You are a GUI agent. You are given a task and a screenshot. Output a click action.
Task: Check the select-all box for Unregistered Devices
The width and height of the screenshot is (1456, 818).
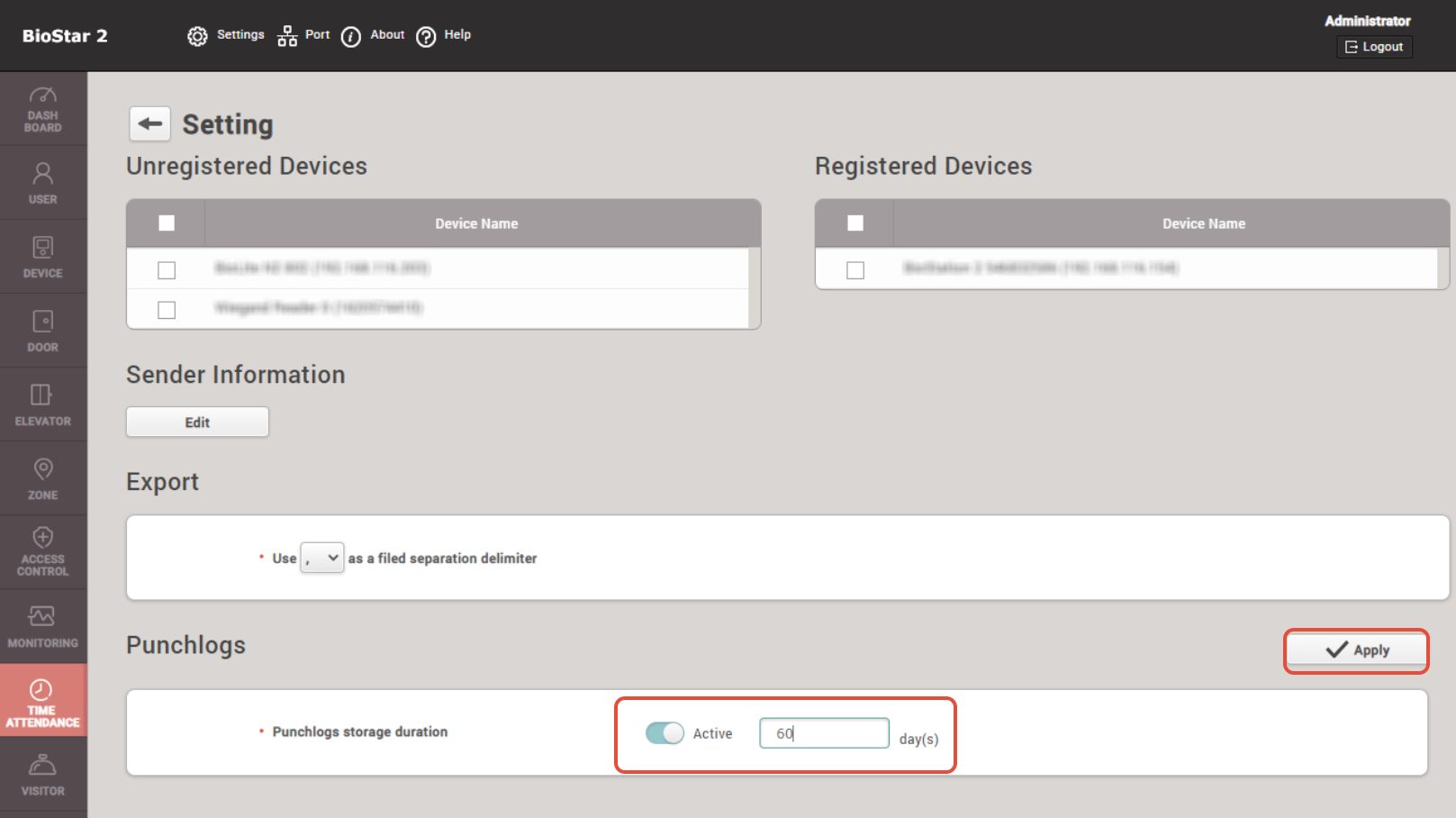(167, 223)
